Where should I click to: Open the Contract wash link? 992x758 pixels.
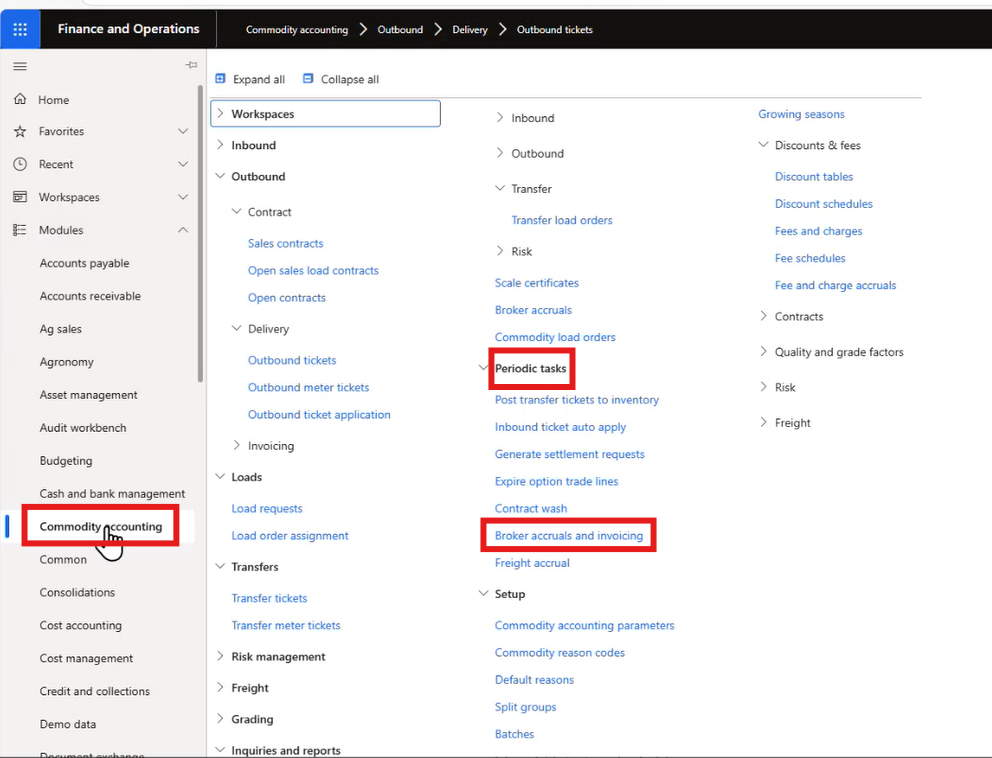point(531,509)
